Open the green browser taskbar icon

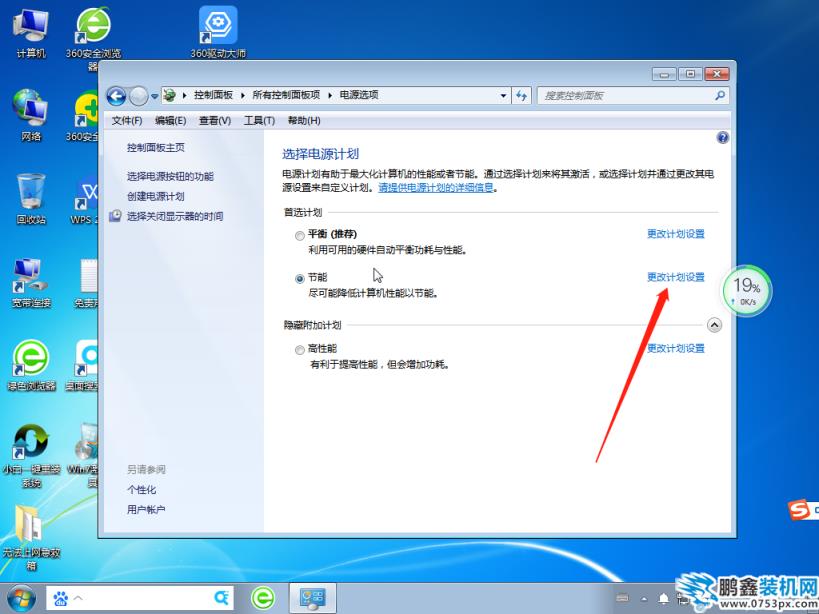263,598
